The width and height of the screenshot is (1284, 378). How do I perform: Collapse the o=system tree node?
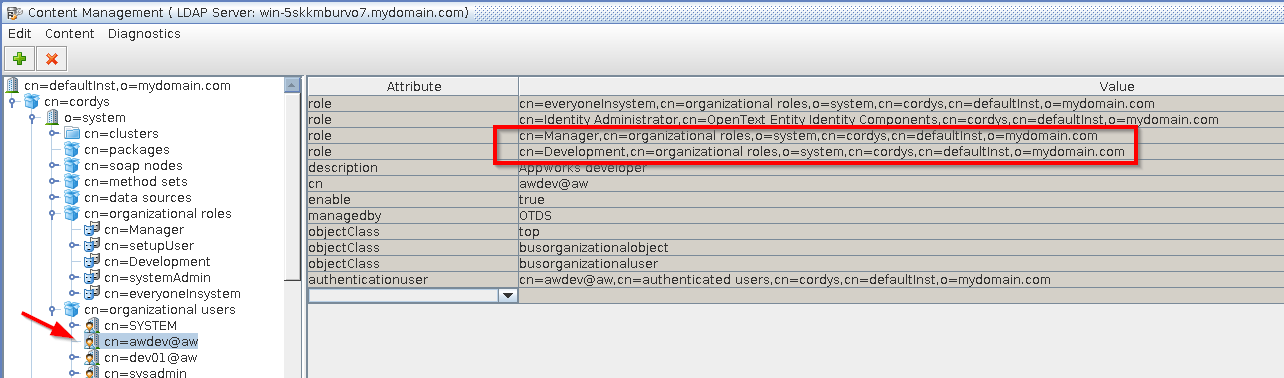[33, 118]
